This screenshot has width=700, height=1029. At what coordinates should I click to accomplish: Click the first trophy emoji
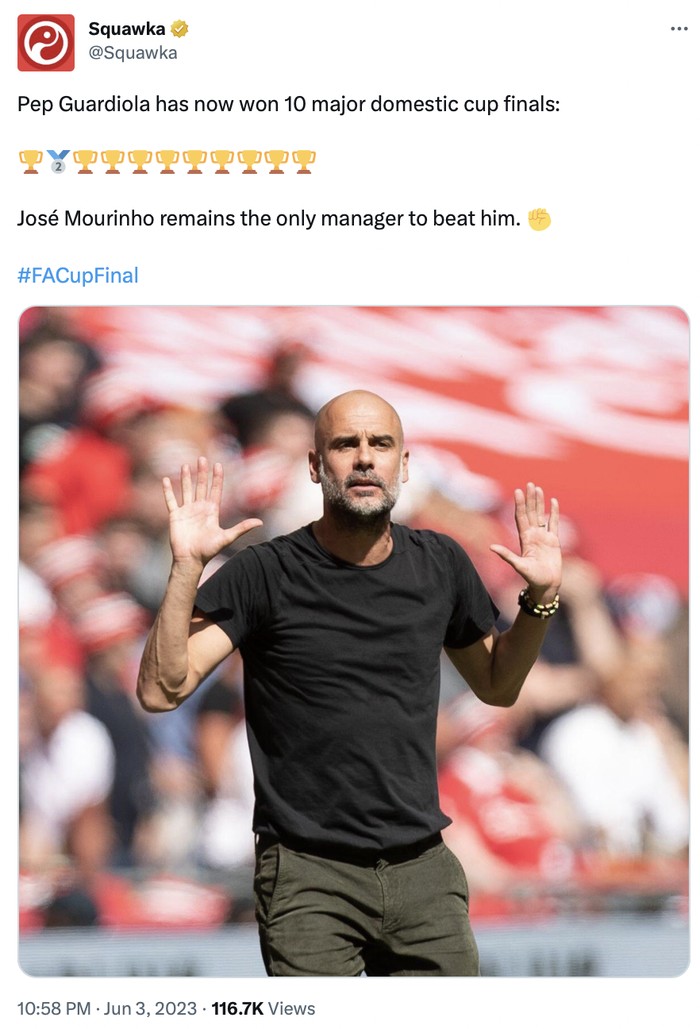[x=31, y=161]
